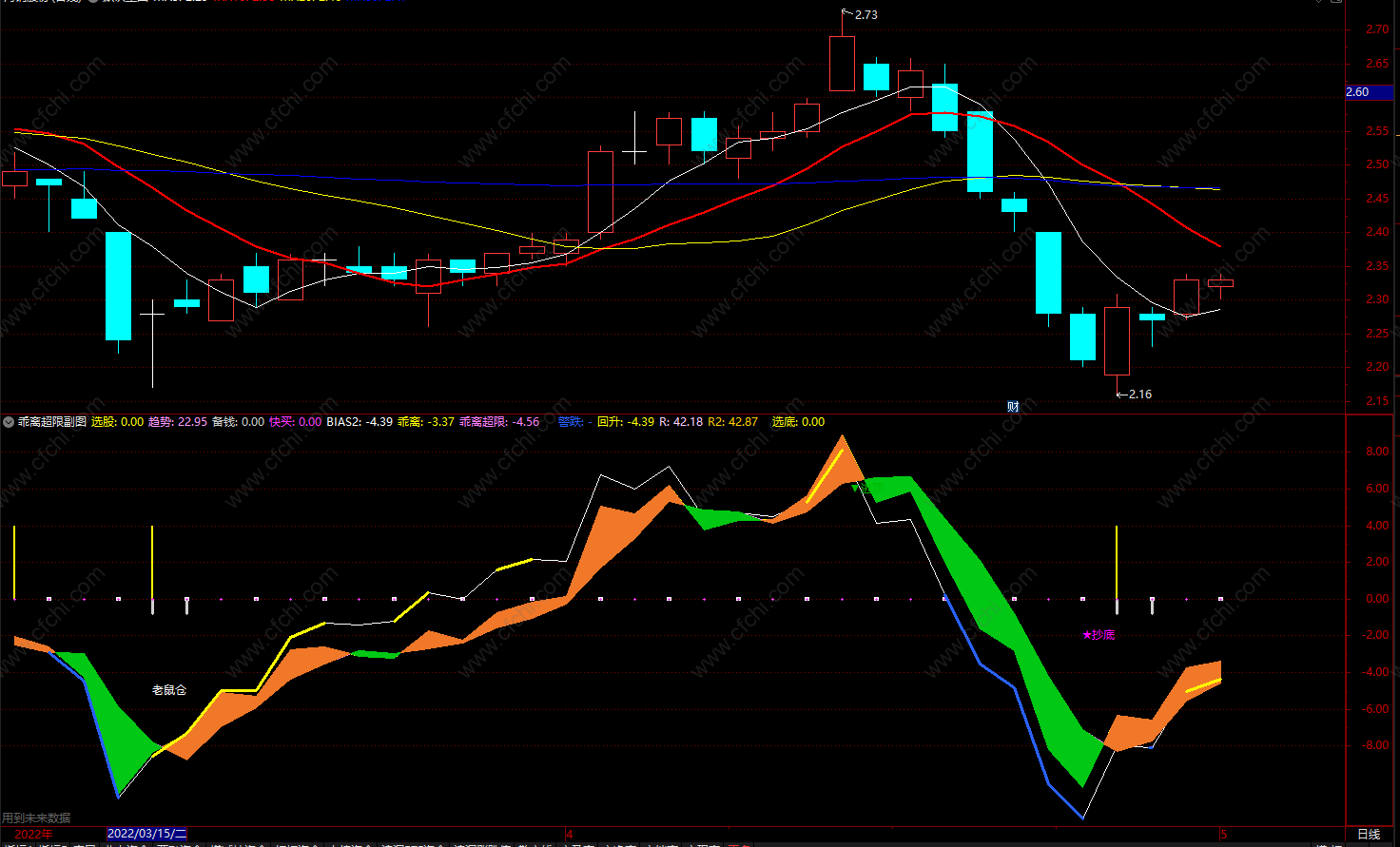Viewport: 1400px width, 847px height.
Task: Click the 2.73 high price label
Action: click(865, 15)
